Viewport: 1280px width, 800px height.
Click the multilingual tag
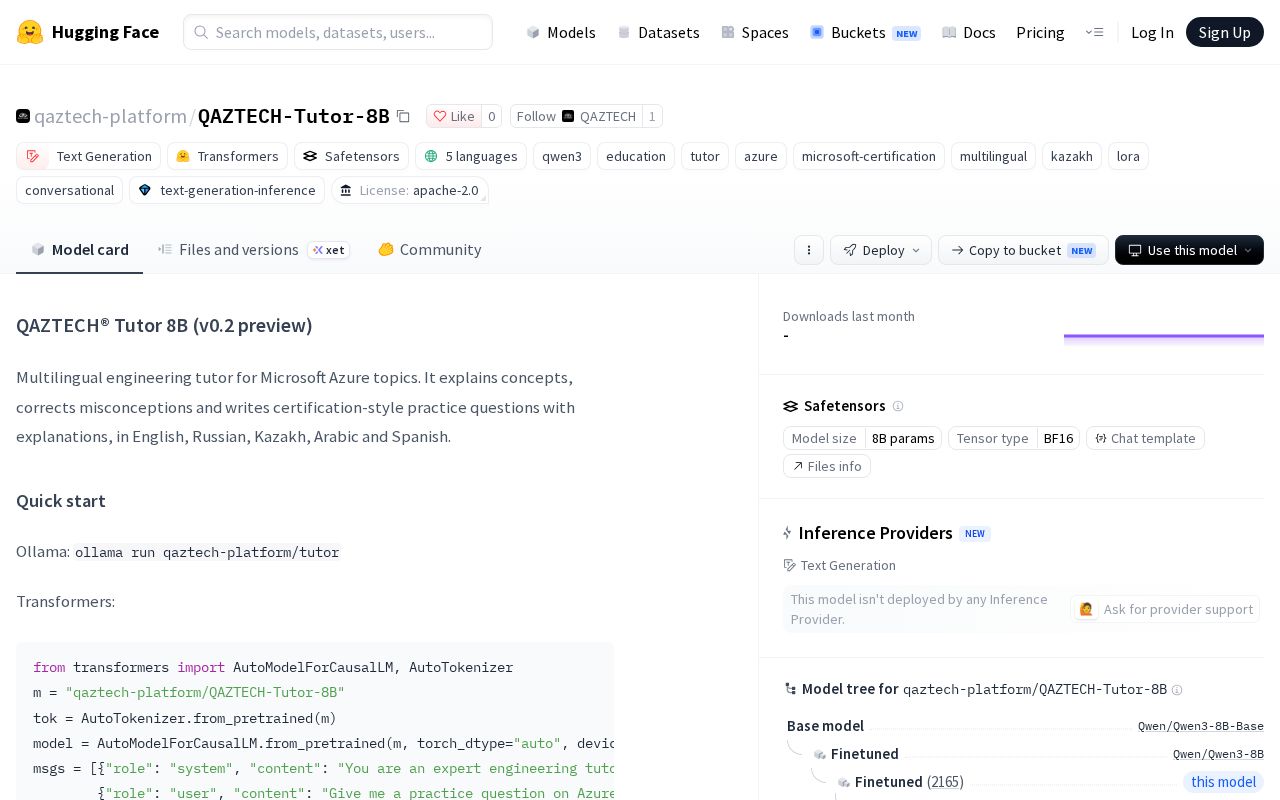(993, 156)
